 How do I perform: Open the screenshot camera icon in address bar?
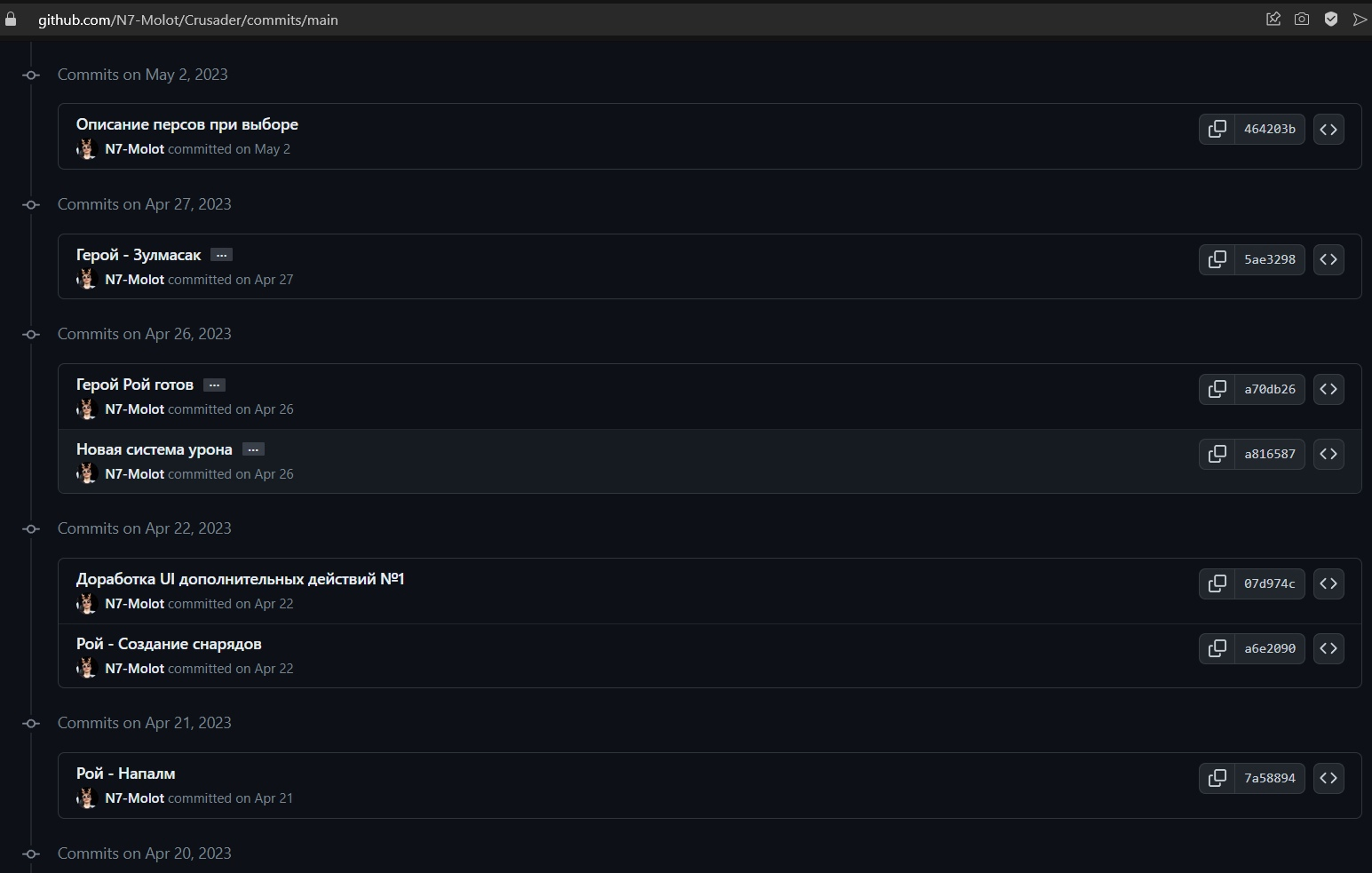[1302, 19]
